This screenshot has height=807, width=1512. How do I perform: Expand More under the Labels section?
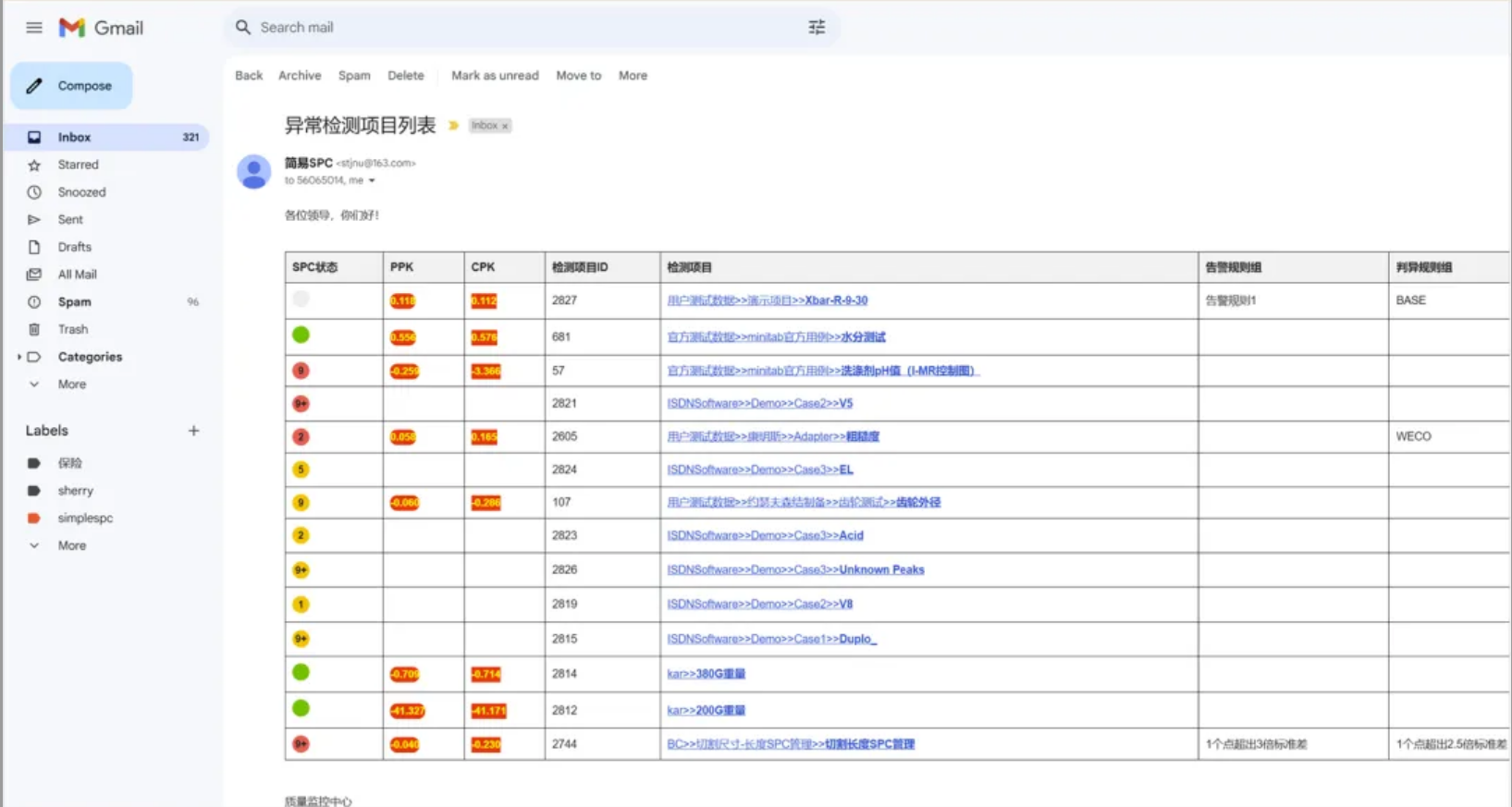(34, 546)
